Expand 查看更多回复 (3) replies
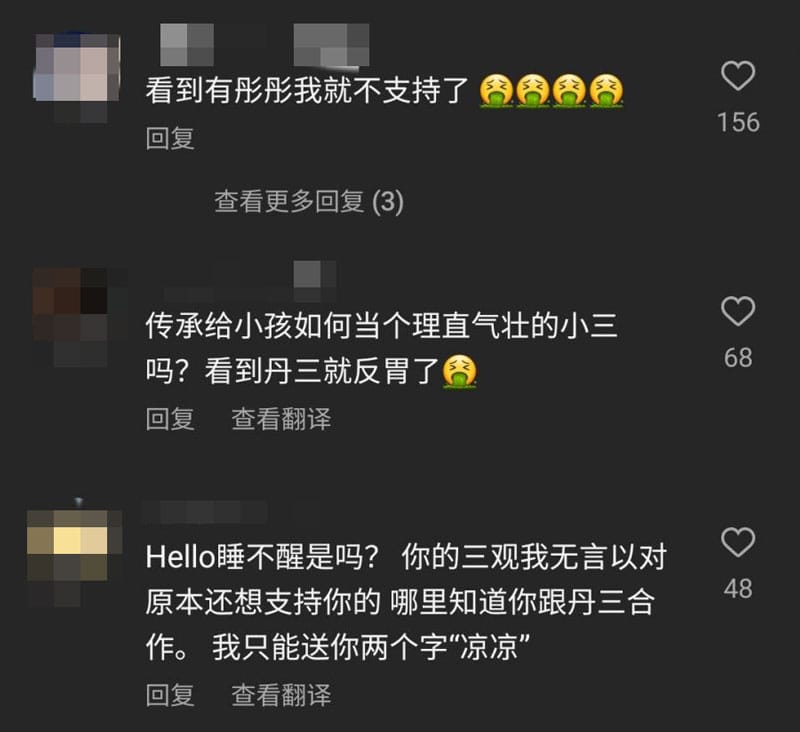 coord(309,201)
